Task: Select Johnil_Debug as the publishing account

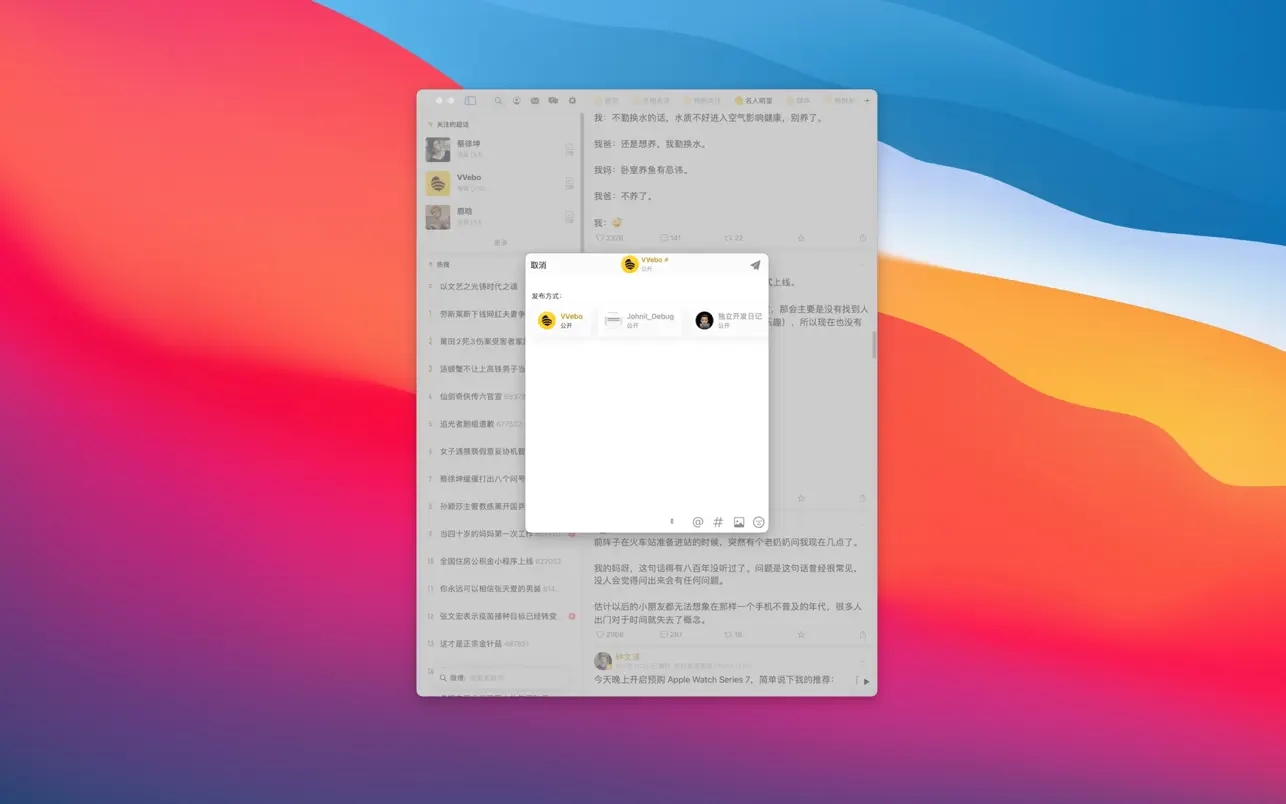Action: pos(639,320)
